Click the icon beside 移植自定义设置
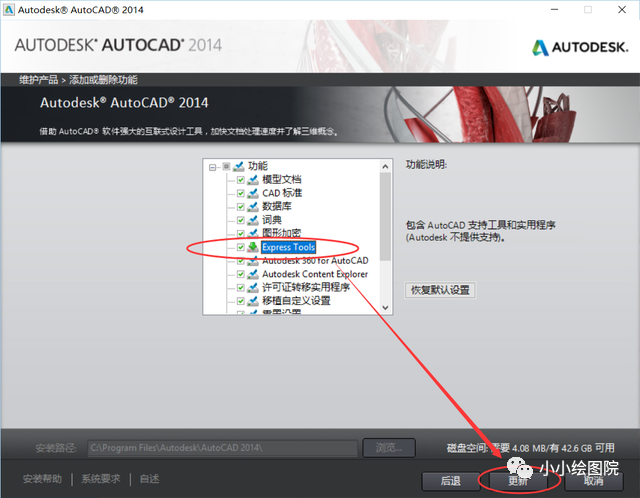Viewport: 640px width, 498px height. [x=253, y=301]
